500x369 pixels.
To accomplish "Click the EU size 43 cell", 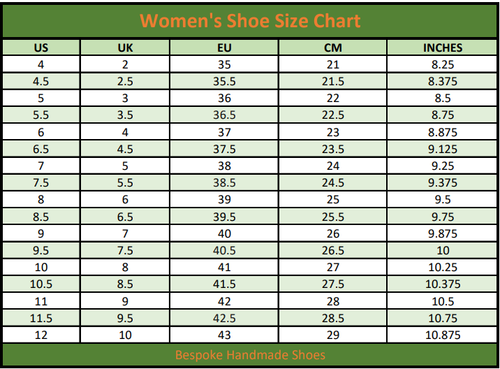I will (x=224, y=335).
